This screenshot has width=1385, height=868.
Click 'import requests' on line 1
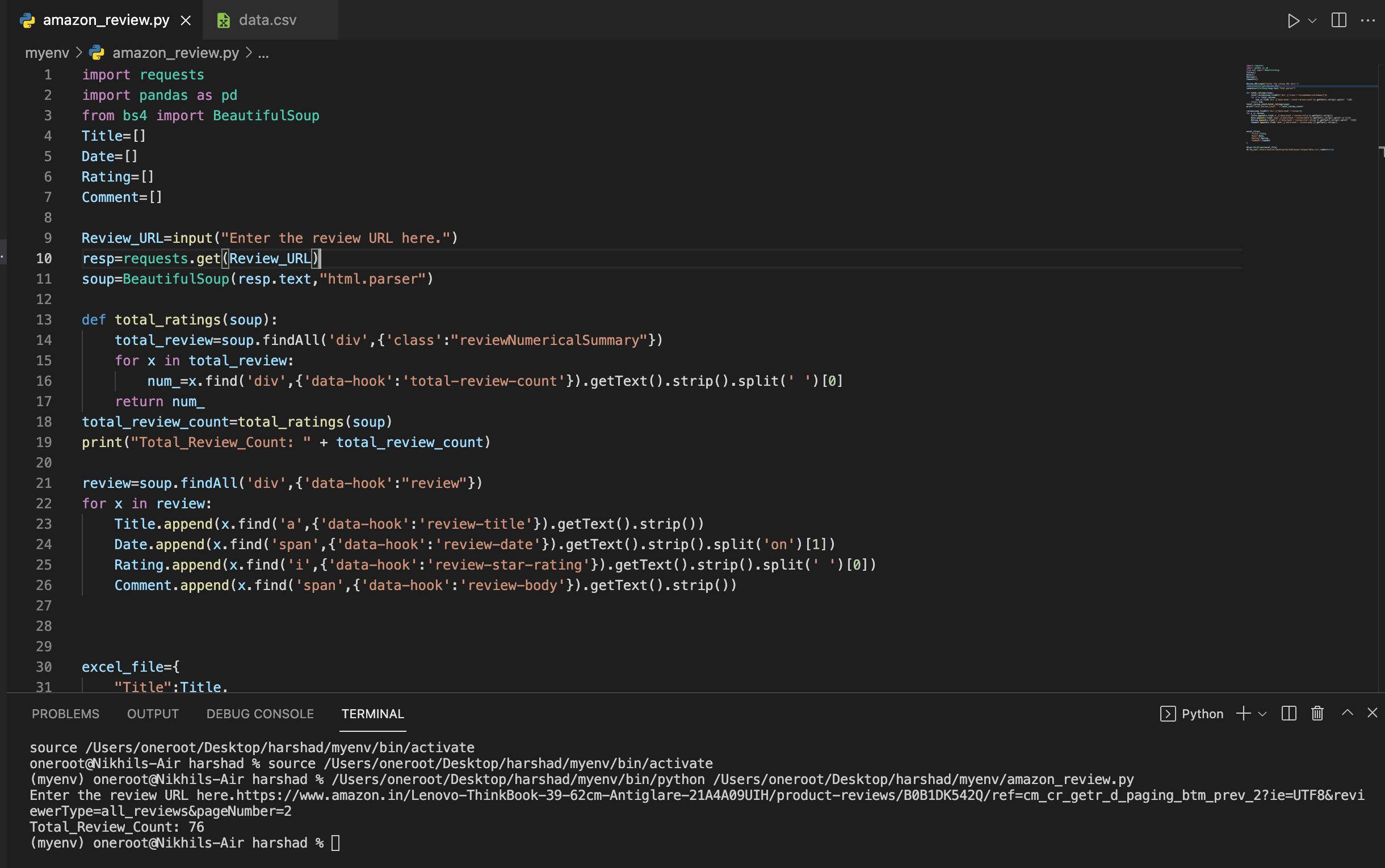[143, 75]
